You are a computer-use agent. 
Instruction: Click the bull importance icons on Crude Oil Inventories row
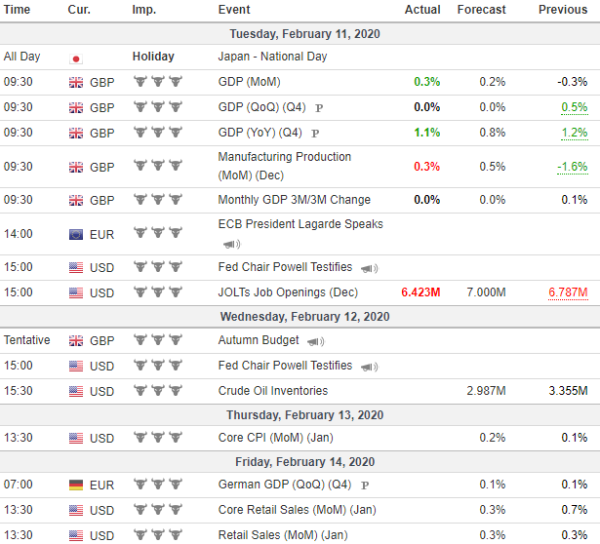pyautogui.click(x=158, y=391)
